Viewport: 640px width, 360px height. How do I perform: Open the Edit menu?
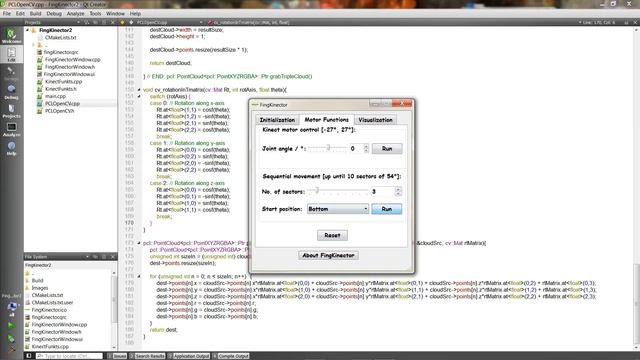click(x=20, y=13)
